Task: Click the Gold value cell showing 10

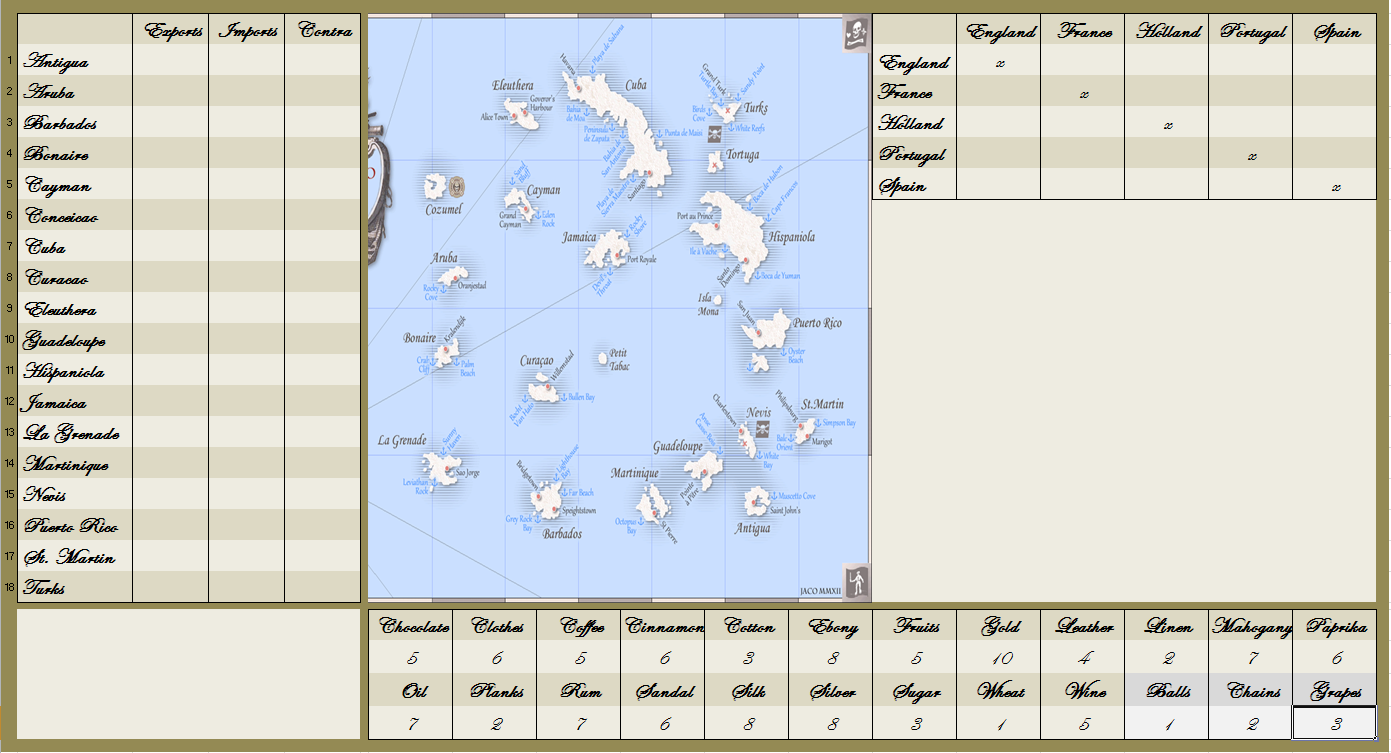Action: (x=999, y=657)
